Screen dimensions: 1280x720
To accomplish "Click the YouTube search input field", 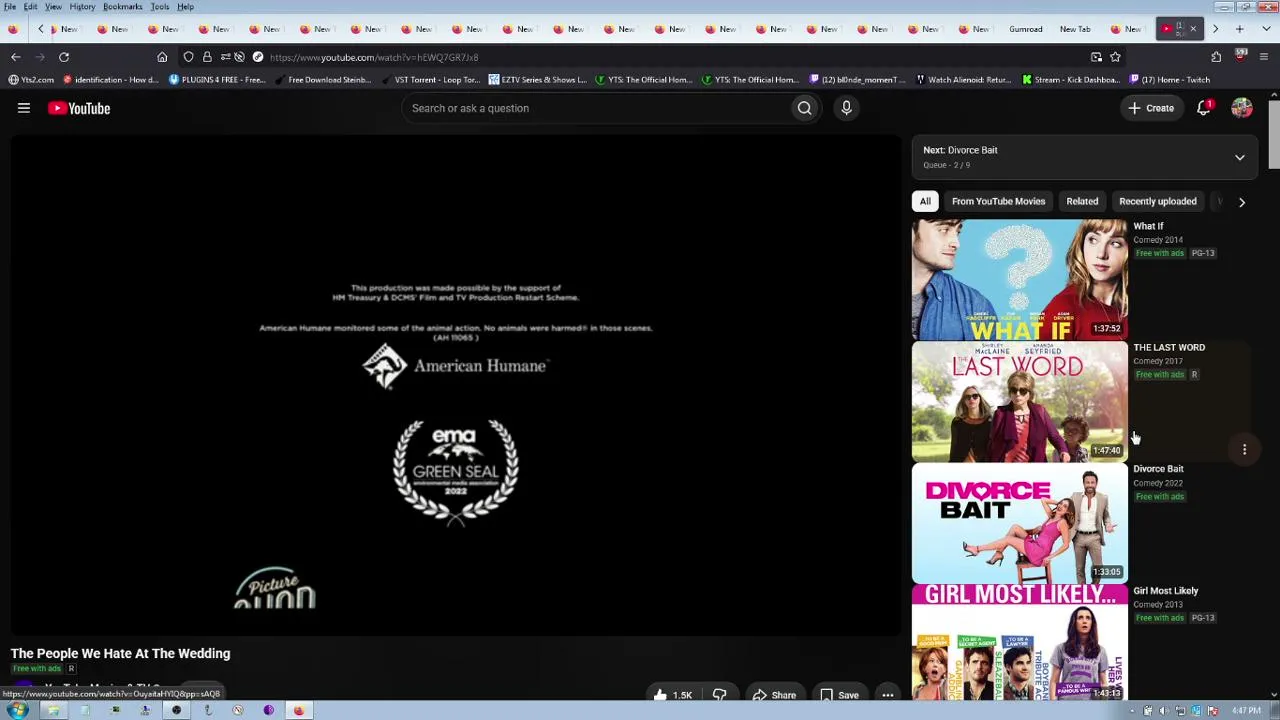I will click(x=595, y=108).
